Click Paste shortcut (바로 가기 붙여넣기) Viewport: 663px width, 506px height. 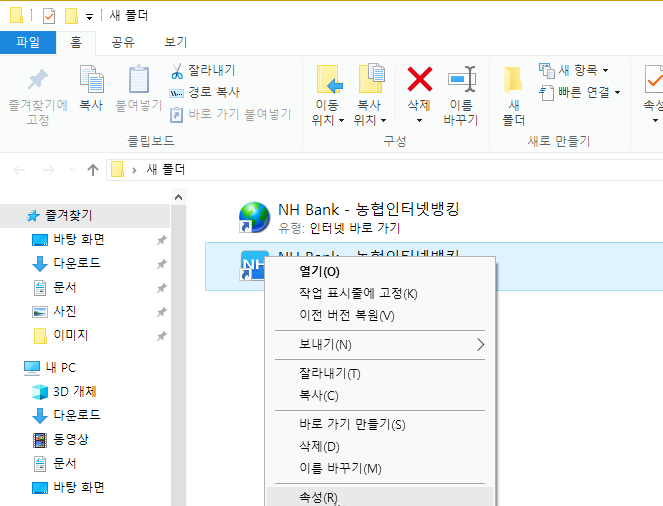(x=230, y=114)
